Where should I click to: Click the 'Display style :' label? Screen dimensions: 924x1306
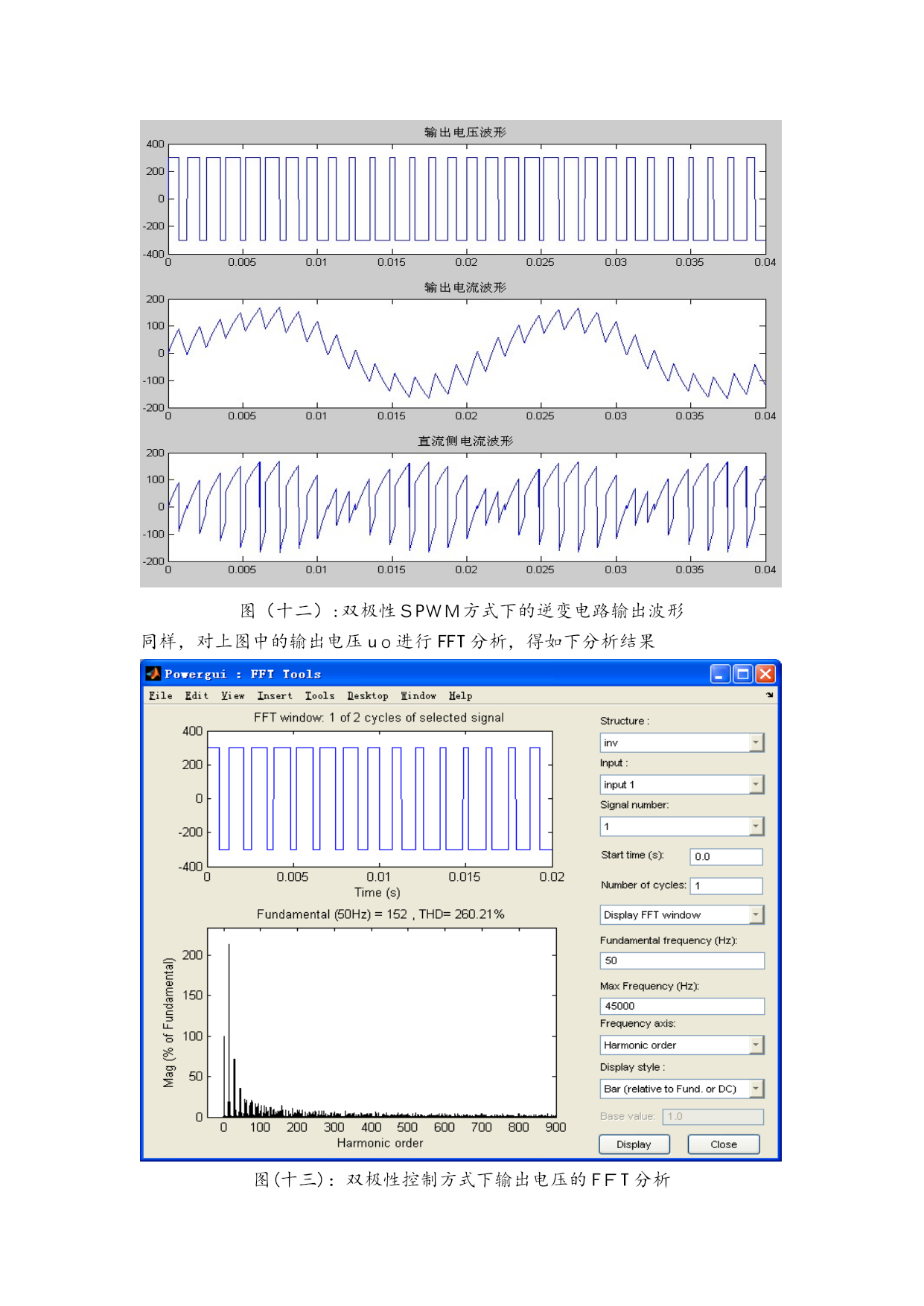click(633, 1067)
